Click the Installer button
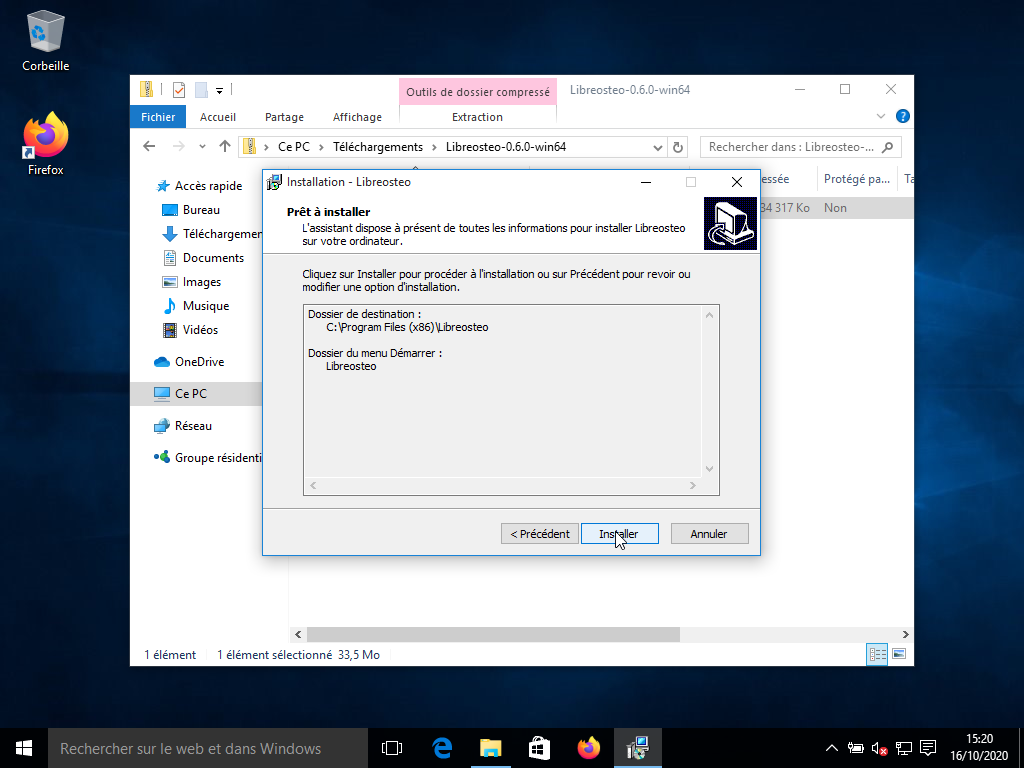1024x768 pixels. [619, 534]
